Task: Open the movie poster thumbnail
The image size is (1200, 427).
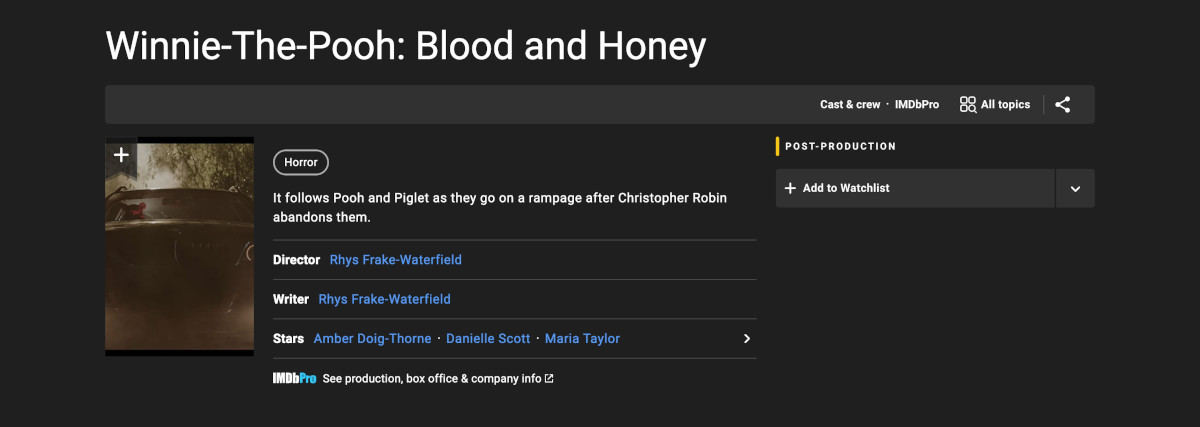Action: tap(180, 246)
